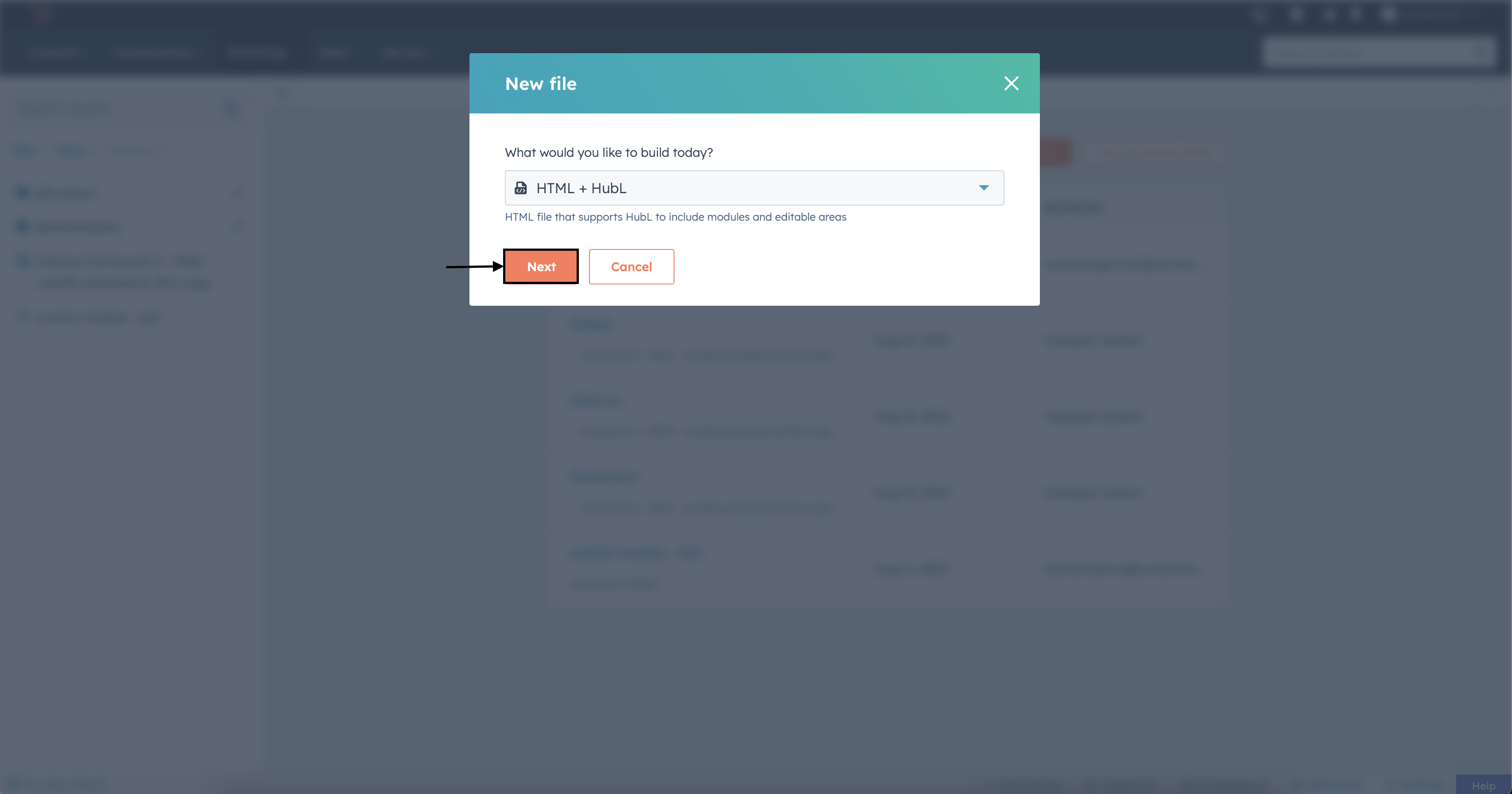This screenshot has height=794, width=1512.
Task: Open the HTML + HubL file type dropdown
Action: pyautogui.click(x=754, y=188)
